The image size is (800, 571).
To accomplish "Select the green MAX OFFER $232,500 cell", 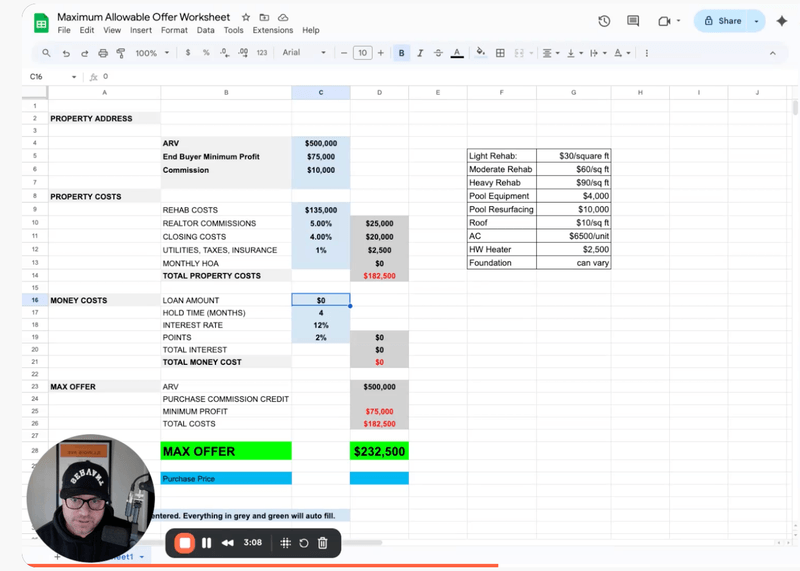I will [x=379, y=452].
